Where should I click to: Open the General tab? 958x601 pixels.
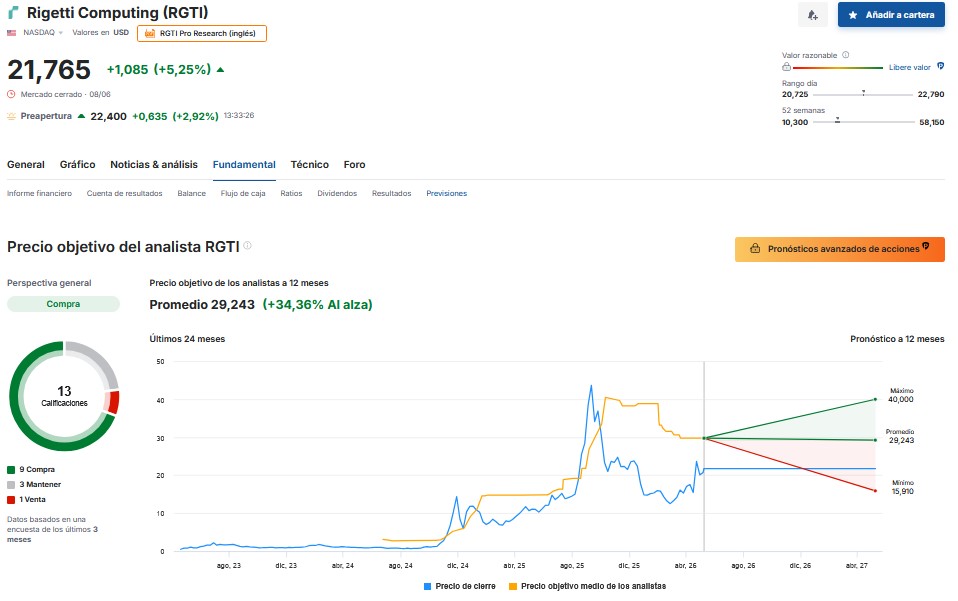click(26, 165)
